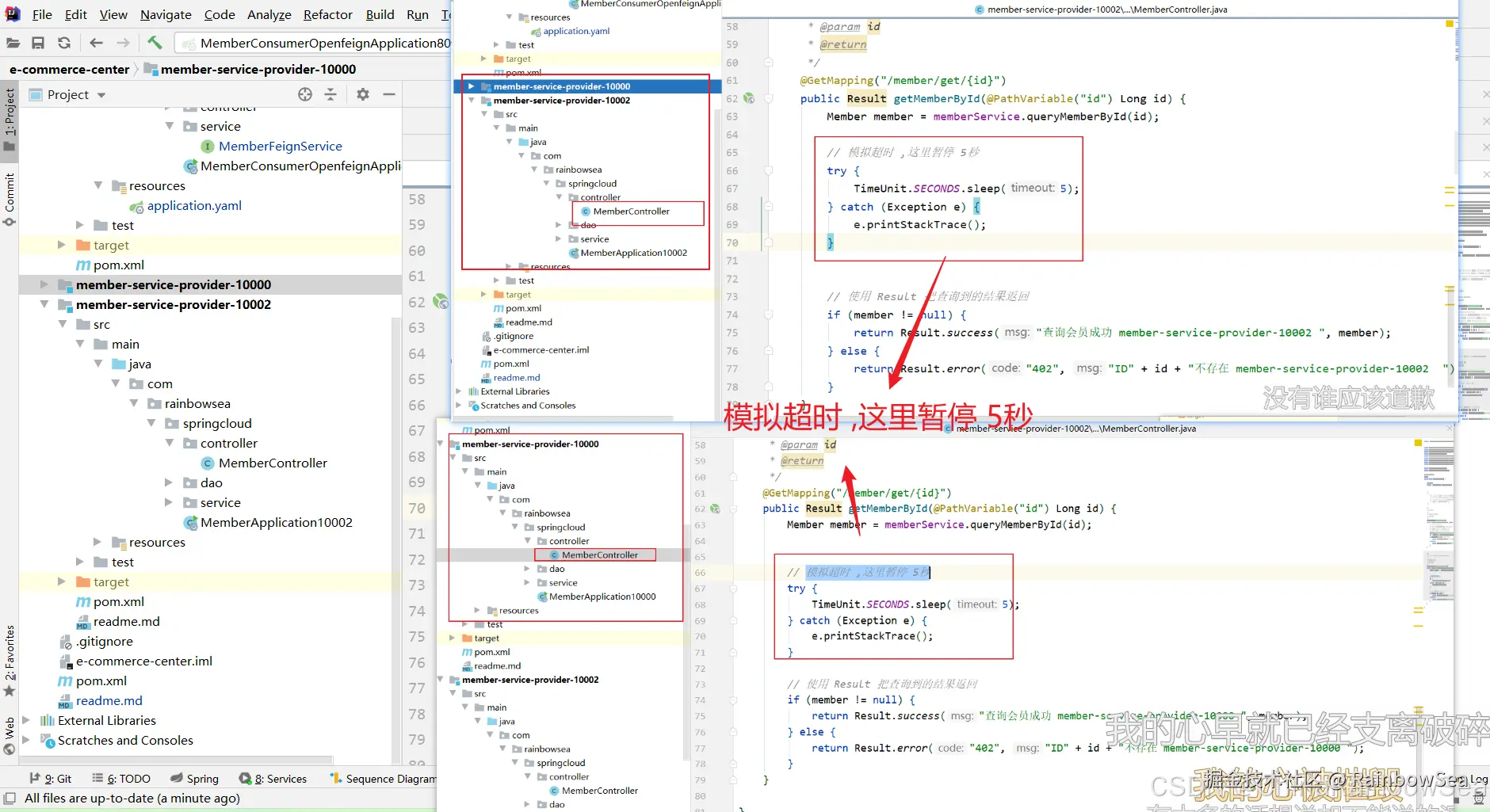Collapse member-service-provider-10002 module arrow in Project panel

coord(44,304)
